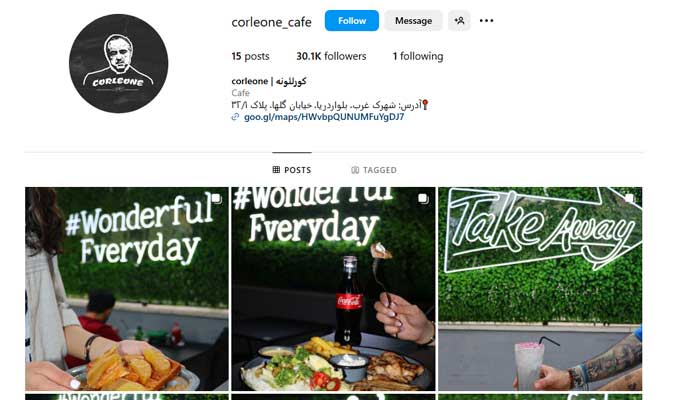The image size is (700, 400).
Task: Open the Take Away neon sign post
Action: pos(540,289)
